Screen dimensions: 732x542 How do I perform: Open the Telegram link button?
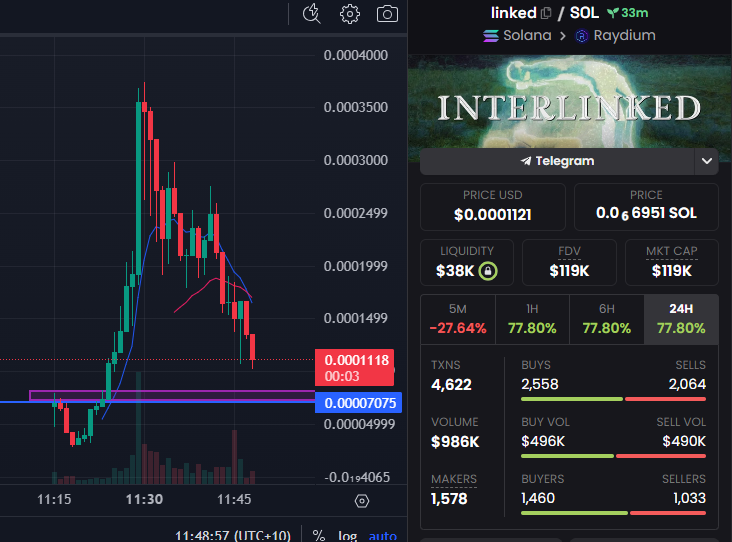[x=557, y=161]
